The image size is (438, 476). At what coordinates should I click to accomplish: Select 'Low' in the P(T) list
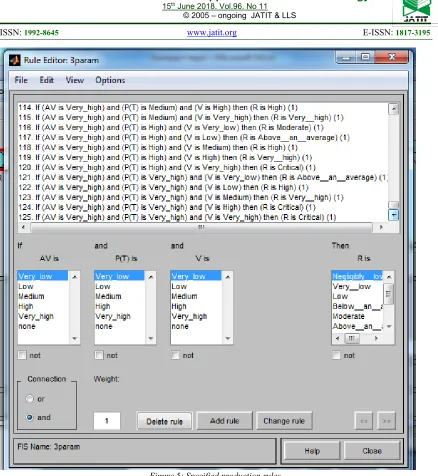119,286
